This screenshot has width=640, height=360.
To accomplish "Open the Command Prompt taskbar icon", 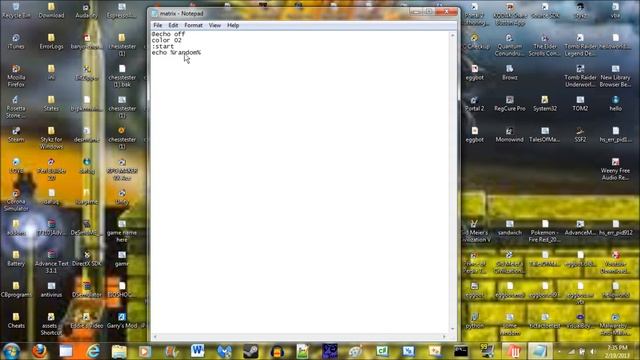I will tap(460, 351).
